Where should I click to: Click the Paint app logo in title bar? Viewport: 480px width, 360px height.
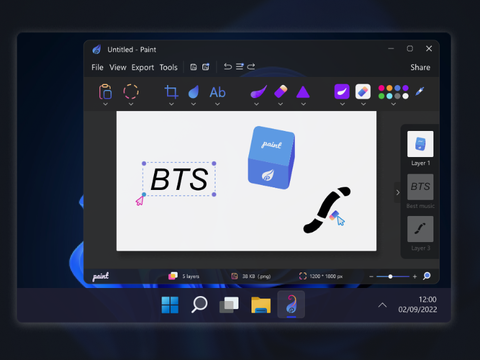(97, 49)
